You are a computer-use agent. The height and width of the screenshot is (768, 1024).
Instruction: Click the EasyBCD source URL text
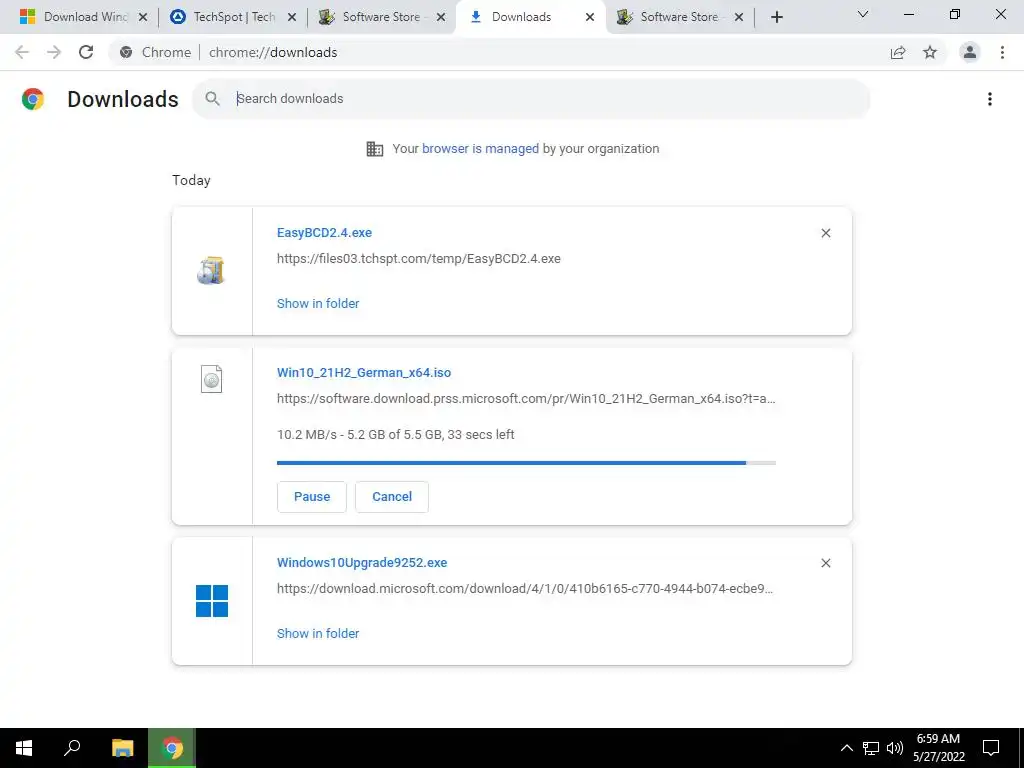[419, 259]
